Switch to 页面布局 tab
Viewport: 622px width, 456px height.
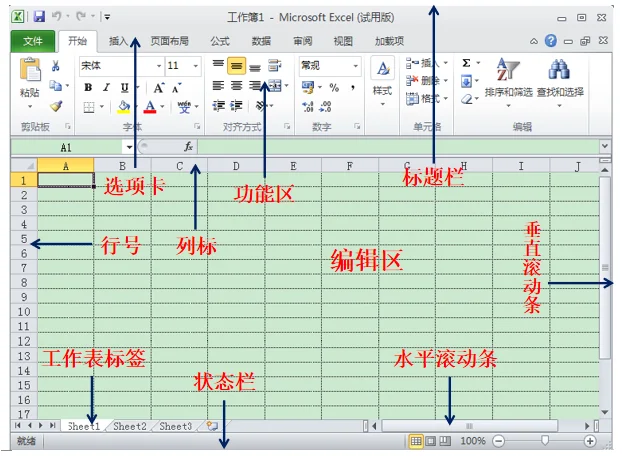(169, 41)
